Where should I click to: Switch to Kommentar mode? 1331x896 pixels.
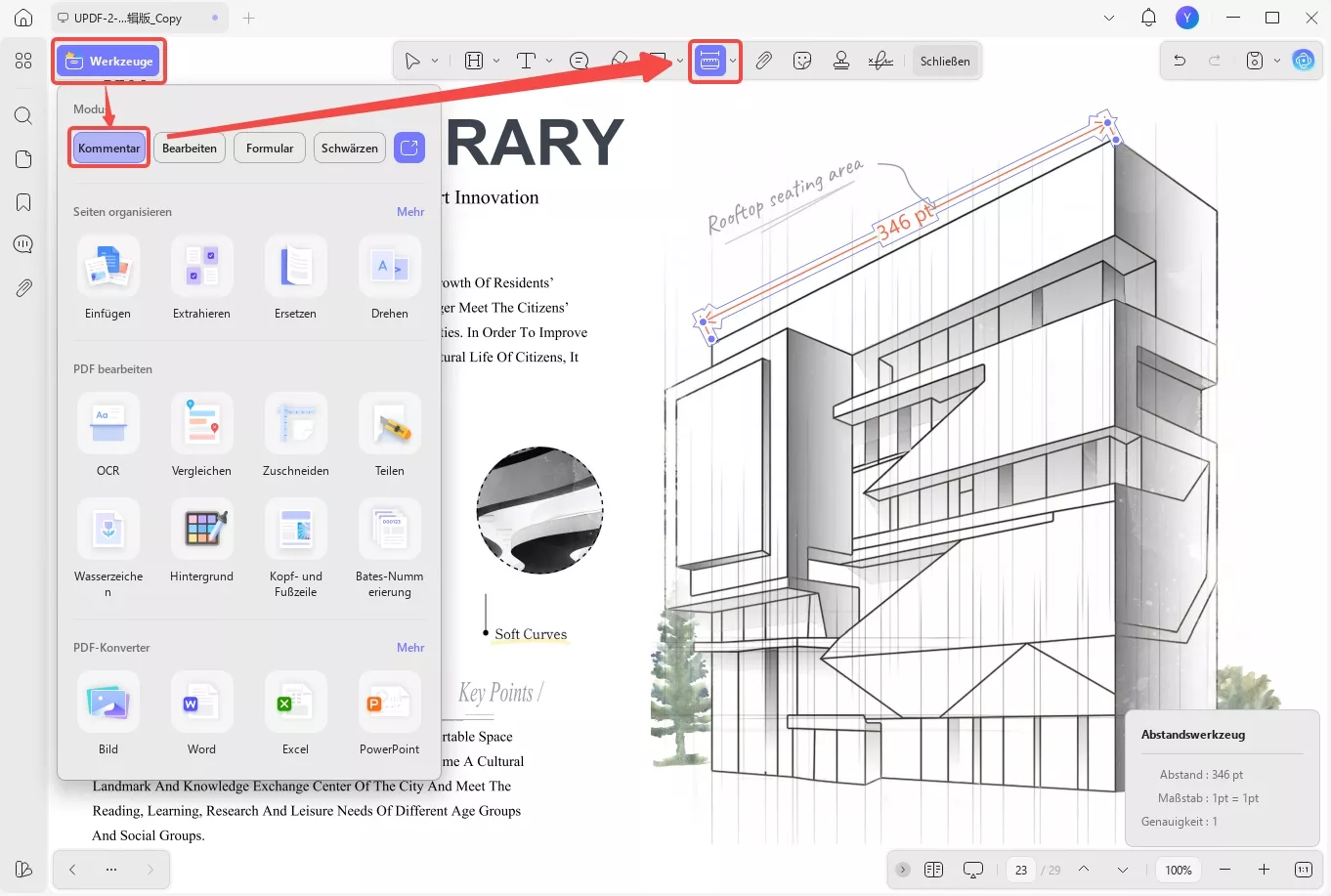pos(109,148)
